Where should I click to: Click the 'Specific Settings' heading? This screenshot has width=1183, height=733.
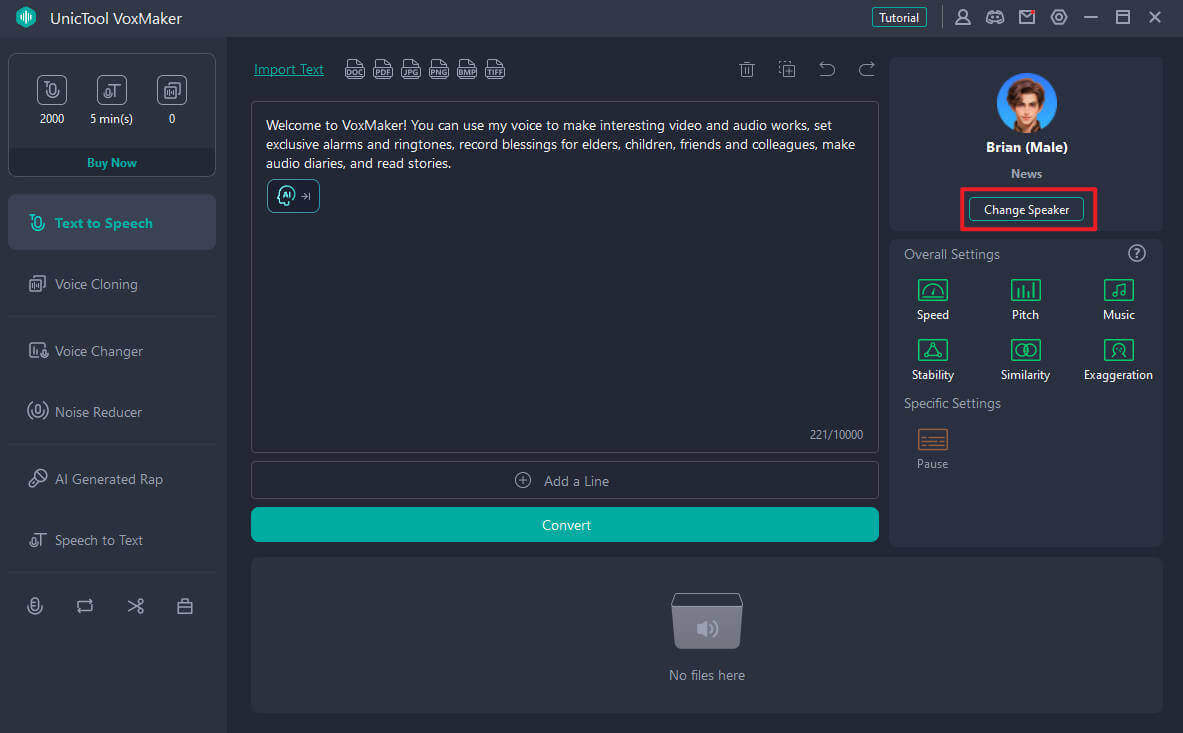[952, 403]
